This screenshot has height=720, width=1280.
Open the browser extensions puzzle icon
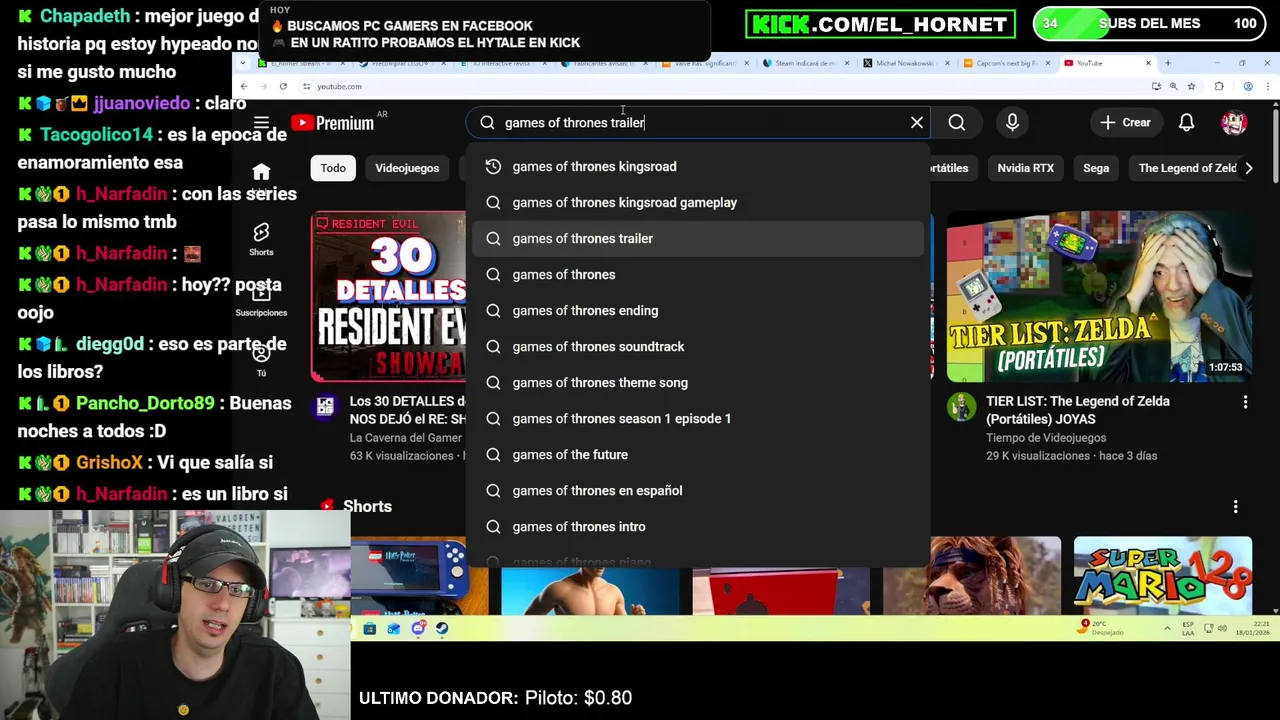pyautogui.click(x=1219, y=86)
